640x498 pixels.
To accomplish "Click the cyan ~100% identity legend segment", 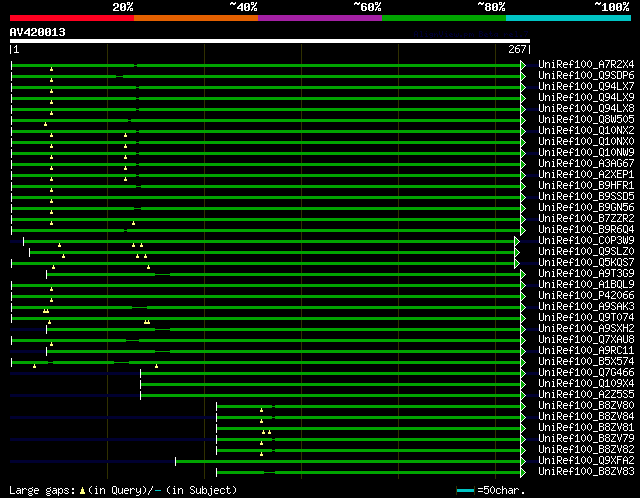I will 568,18.
